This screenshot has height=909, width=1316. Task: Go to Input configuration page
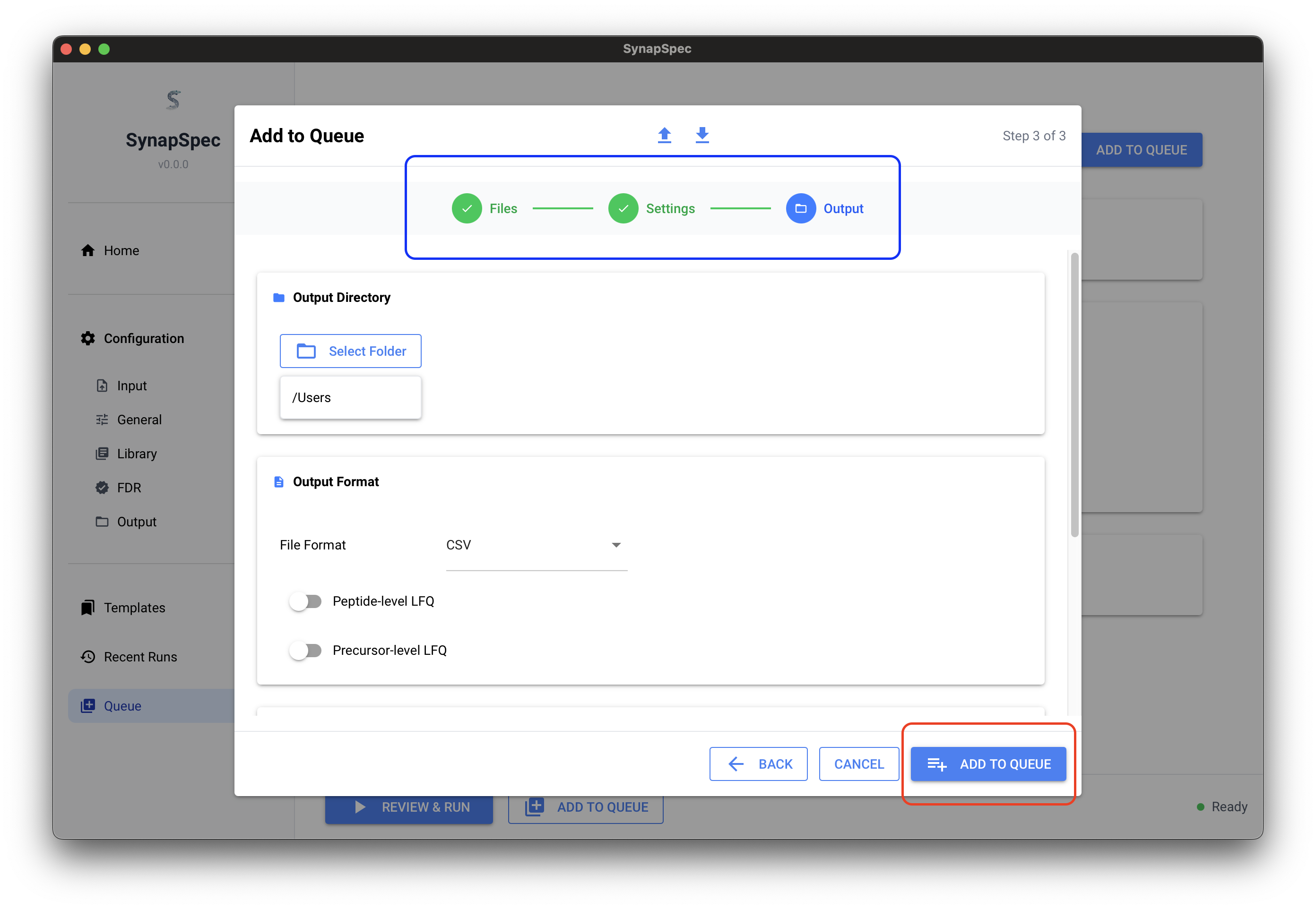coord(131,386)
